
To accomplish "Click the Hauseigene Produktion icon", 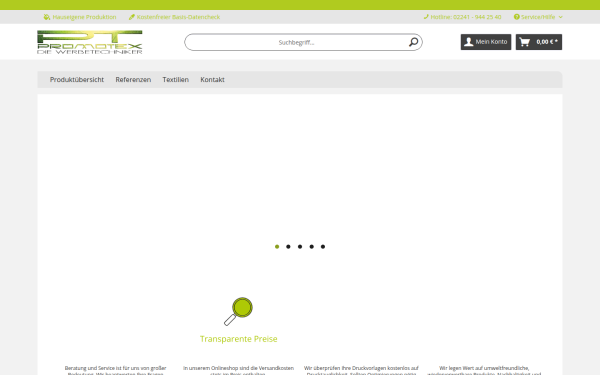I will [47, 17].
